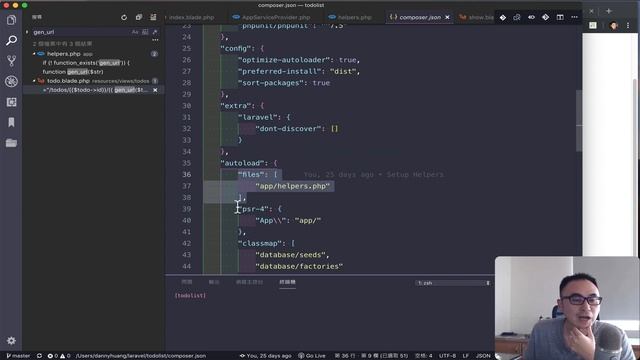Collapse the todo.blade.php result group
640x360 pixels.
click(x=34, y=81)
